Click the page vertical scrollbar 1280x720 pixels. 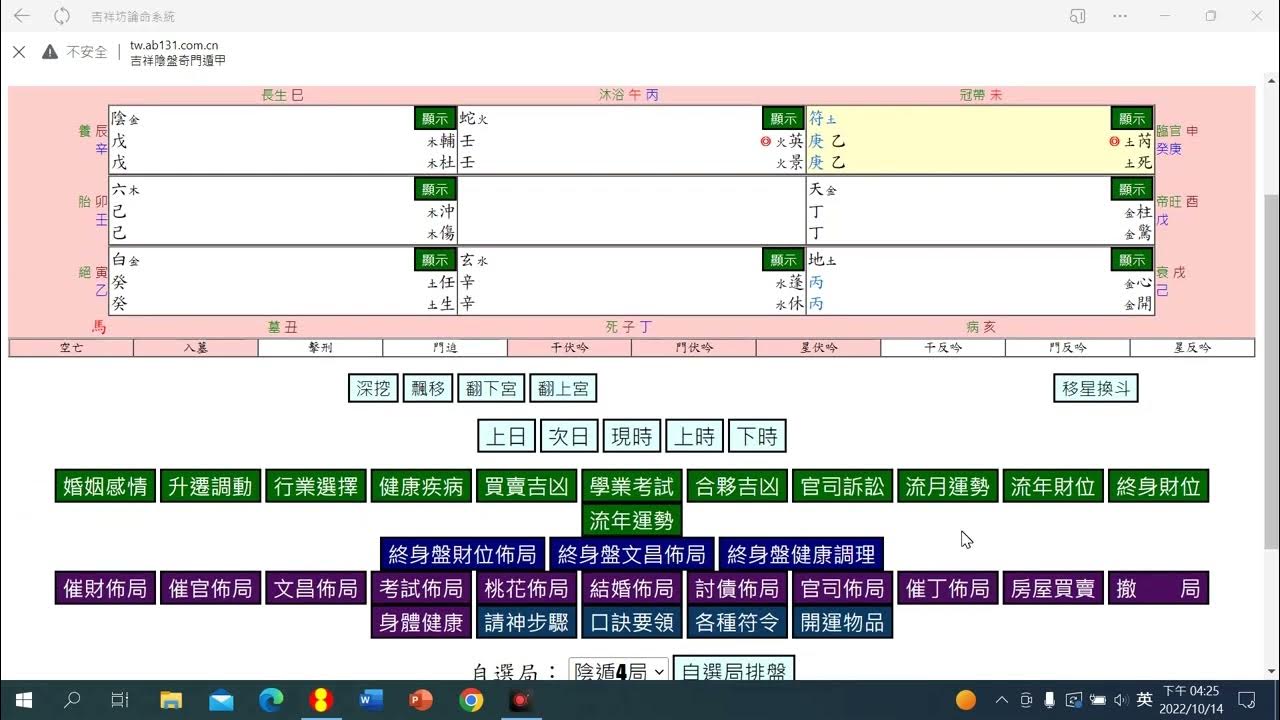click(1271, 370)
